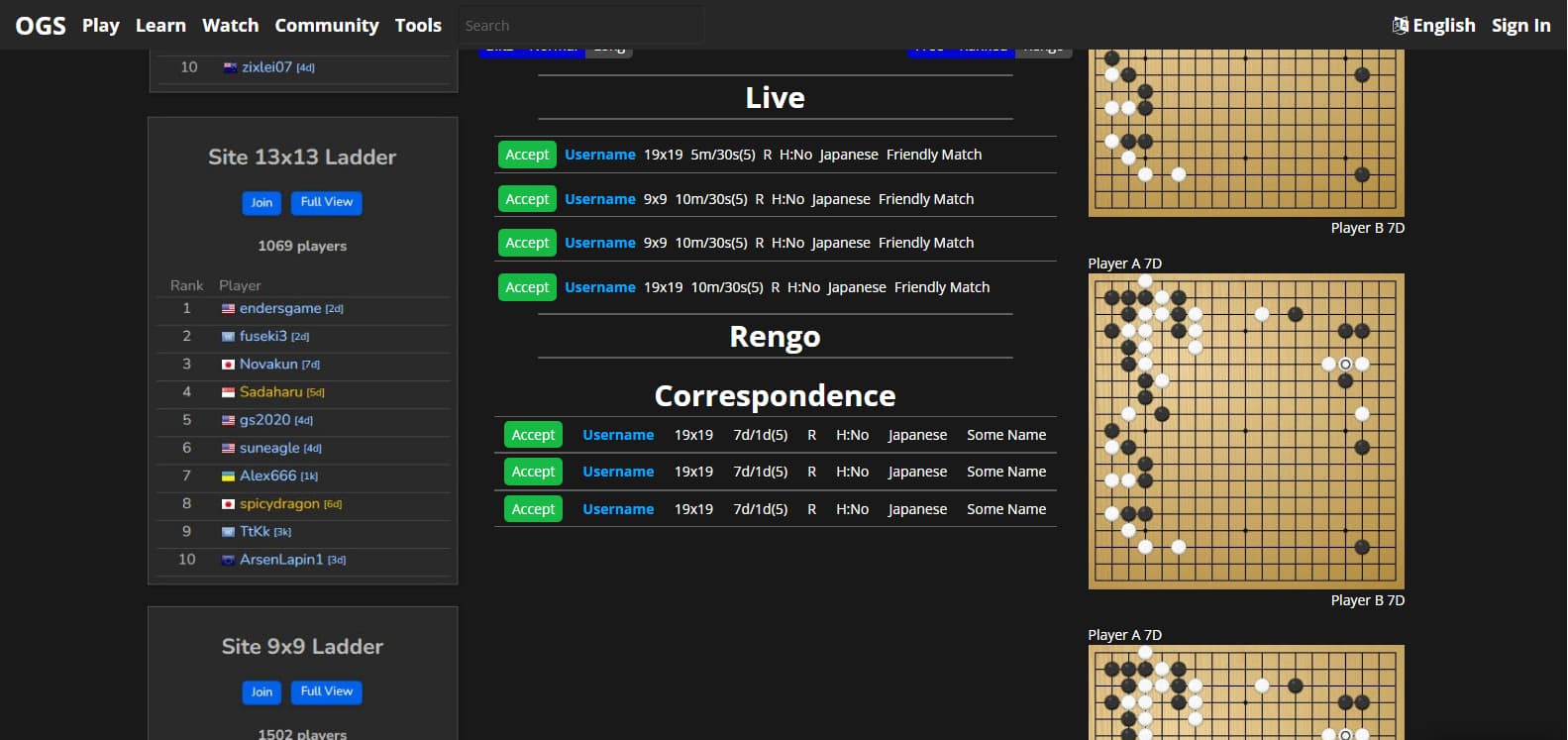
Task: Open Full View of Site 9x9 Ladder
Action: (x=326, y=691)
